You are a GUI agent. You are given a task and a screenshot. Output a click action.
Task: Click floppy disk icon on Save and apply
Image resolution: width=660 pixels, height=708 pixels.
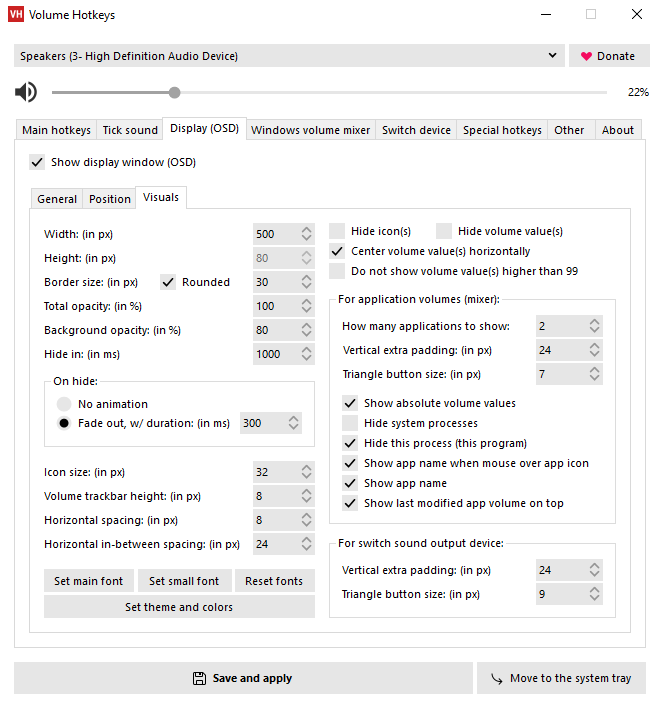click(x=199, y=678)
